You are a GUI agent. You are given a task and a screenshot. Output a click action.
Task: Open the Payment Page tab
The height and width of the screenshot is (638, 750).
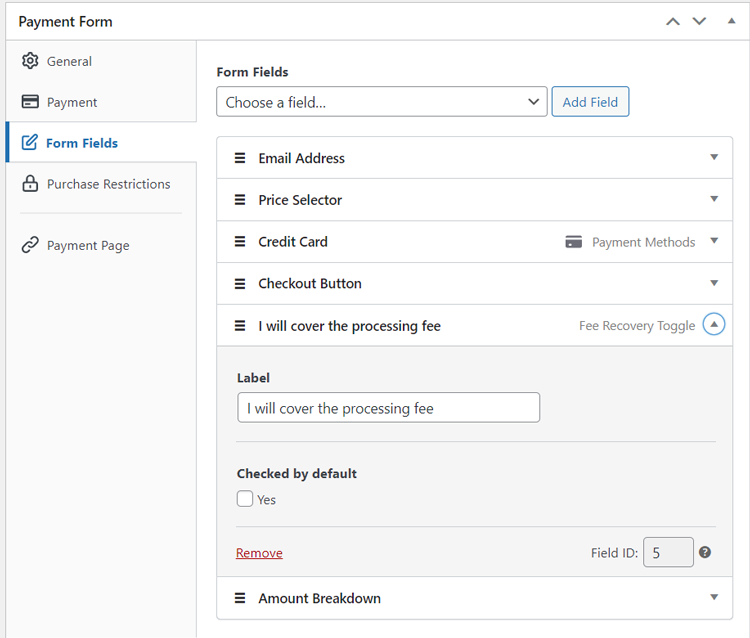101,245
